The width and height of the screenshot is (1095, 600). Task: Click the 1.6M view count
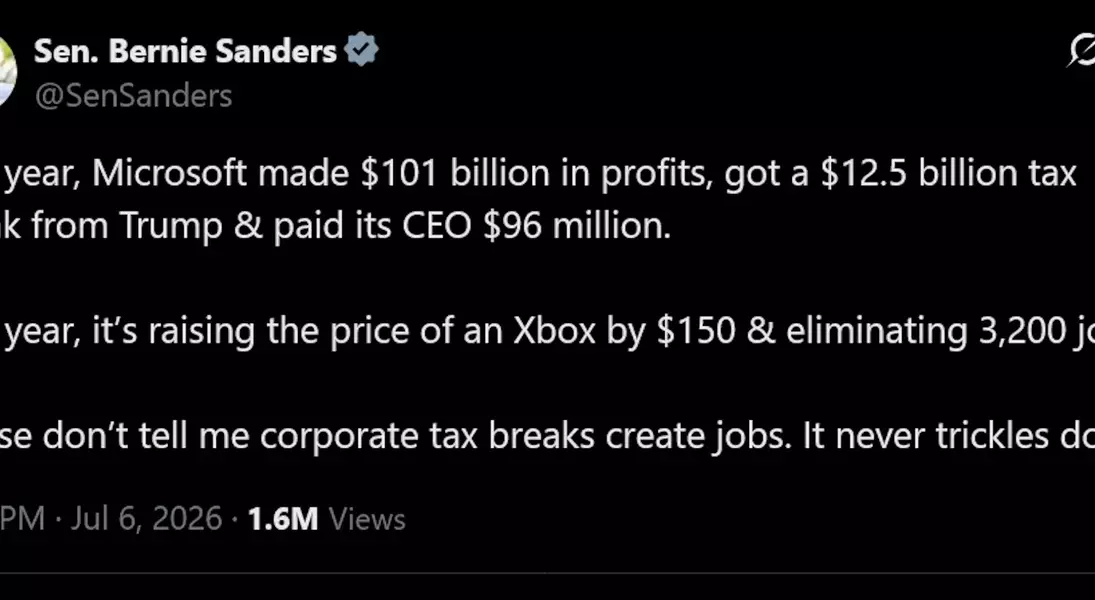click(283, 519)
